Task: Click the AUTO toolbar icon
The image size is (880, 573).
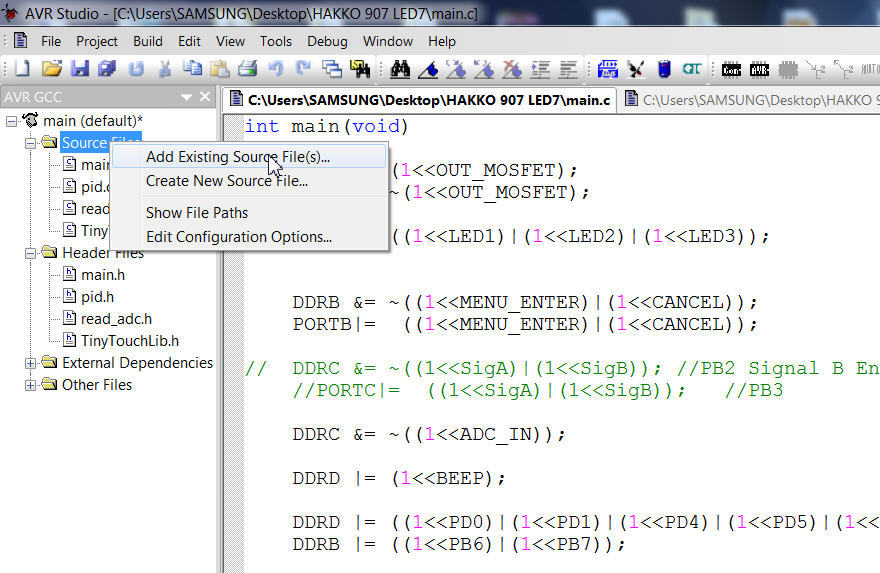Action: [870, 70]
